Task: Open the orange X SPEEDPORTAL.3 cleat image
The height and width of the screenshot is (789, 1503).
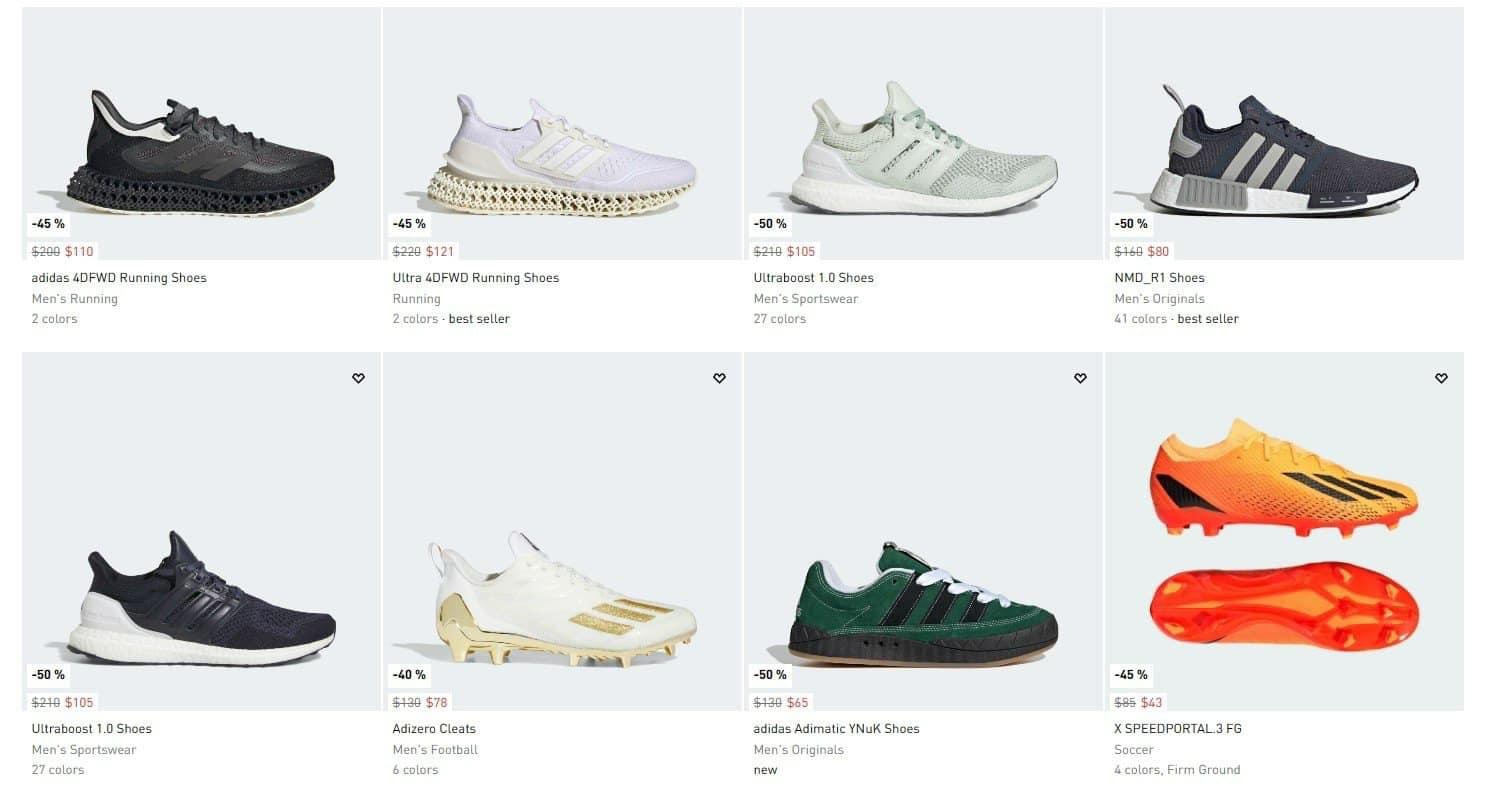Action: click(1284, 535)
